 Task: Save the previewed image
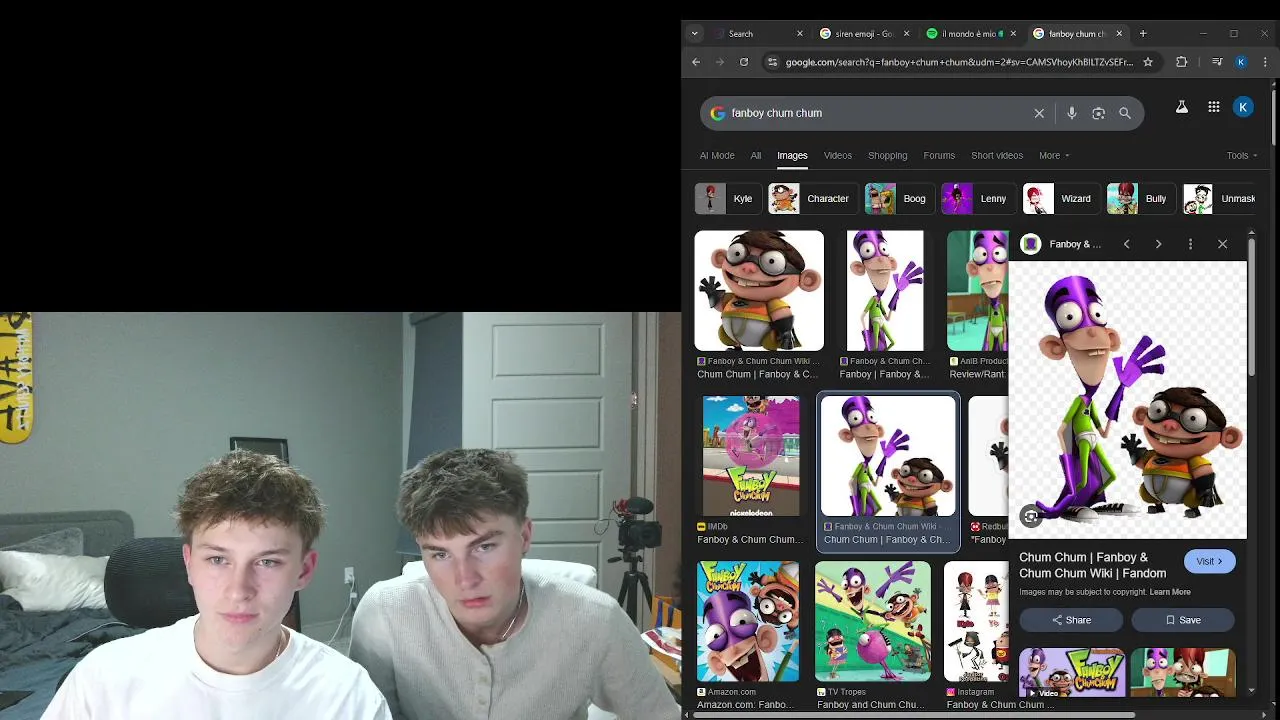coord(1182,620)
